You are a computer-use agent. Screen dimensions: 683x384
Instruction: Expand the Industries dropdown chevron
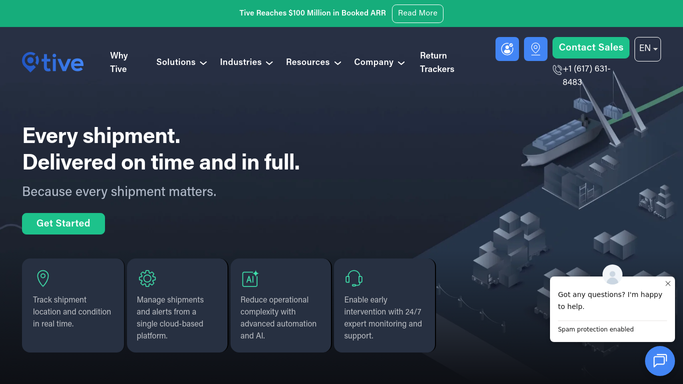tap(269, 63)
